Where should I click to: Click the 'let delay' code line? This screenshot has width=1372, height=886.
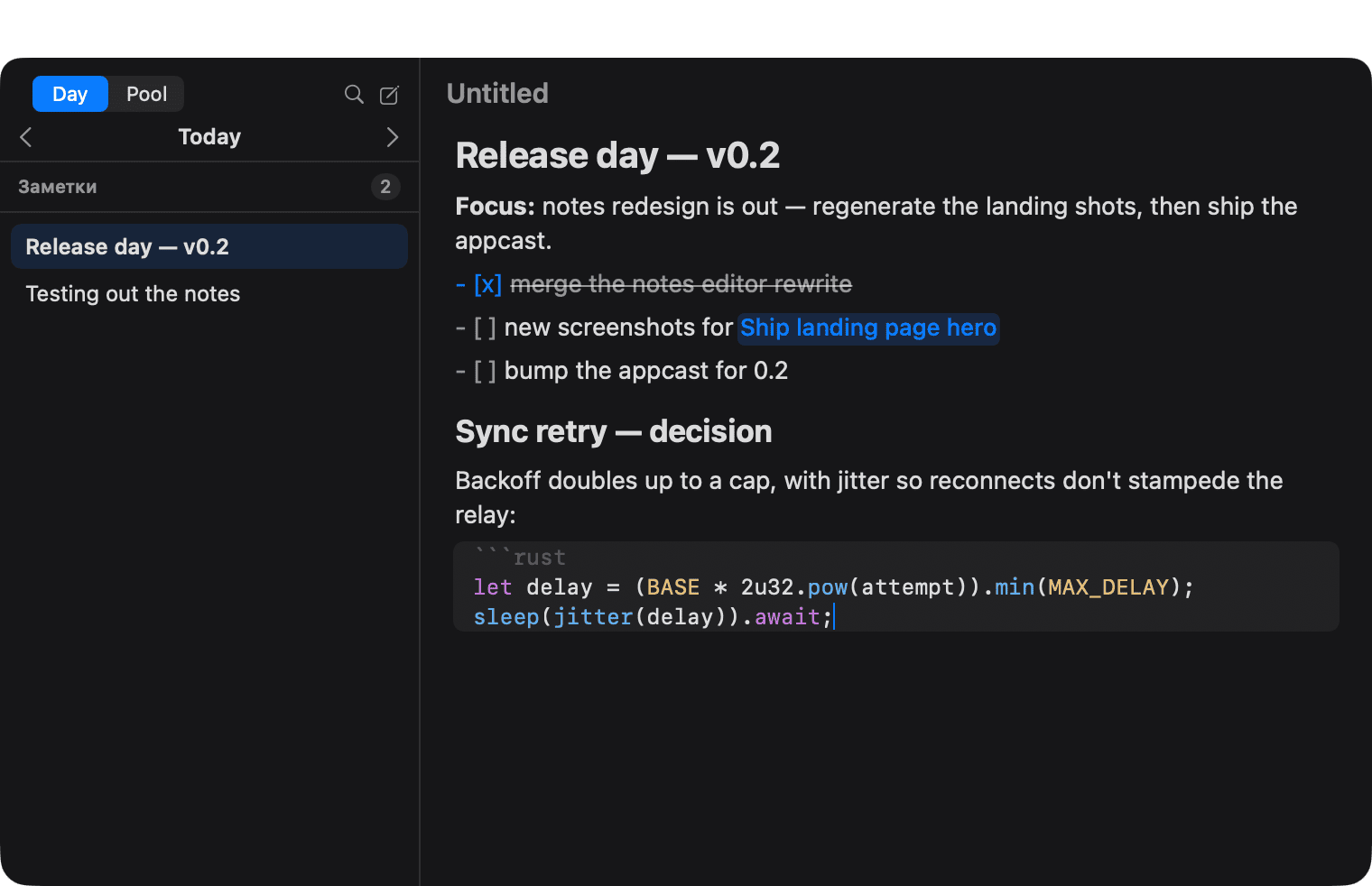tap(833, 587)
